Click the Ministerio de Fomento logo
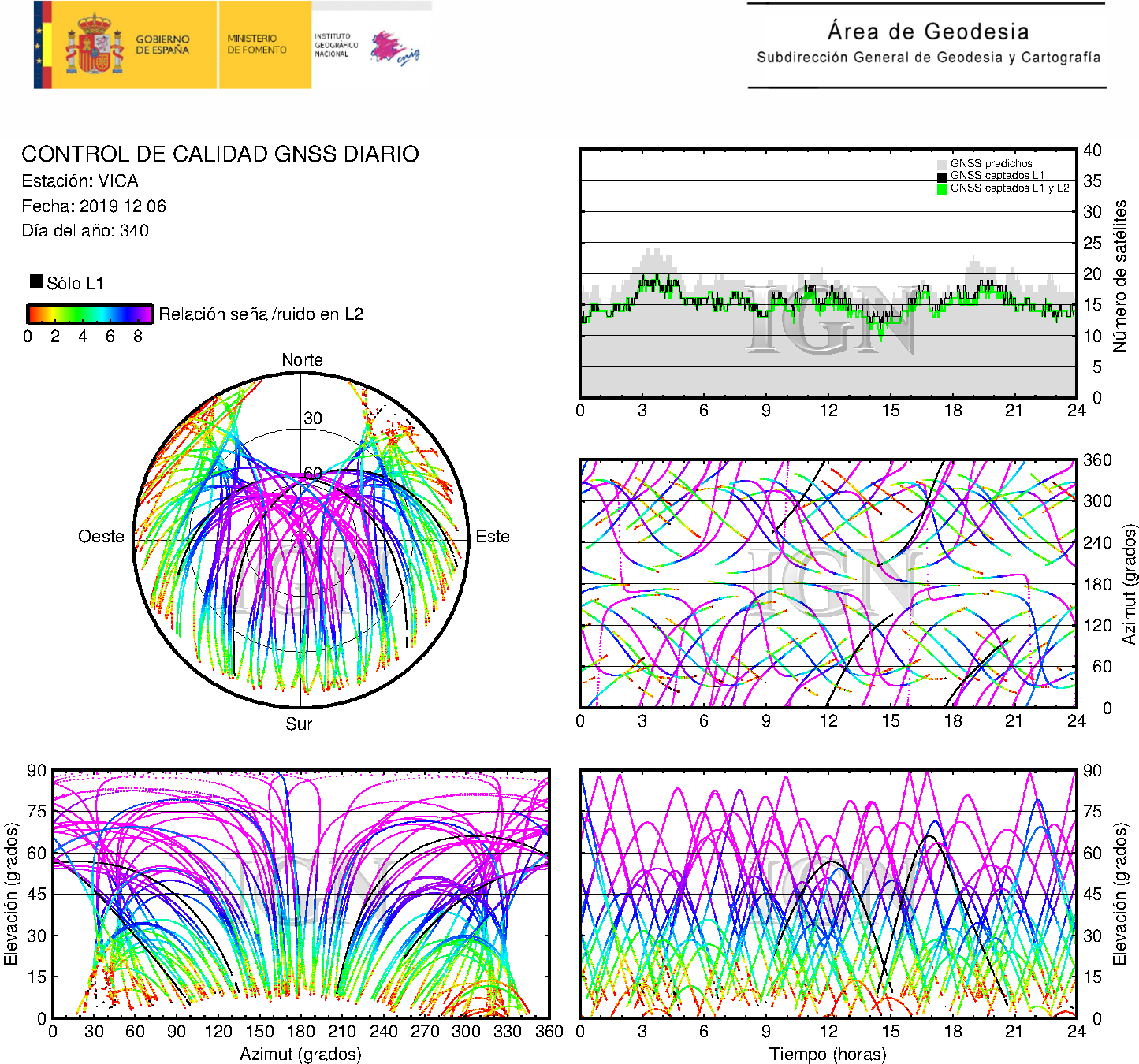The width and height of the screenshot is (1139, 1064). pos(257,44)
